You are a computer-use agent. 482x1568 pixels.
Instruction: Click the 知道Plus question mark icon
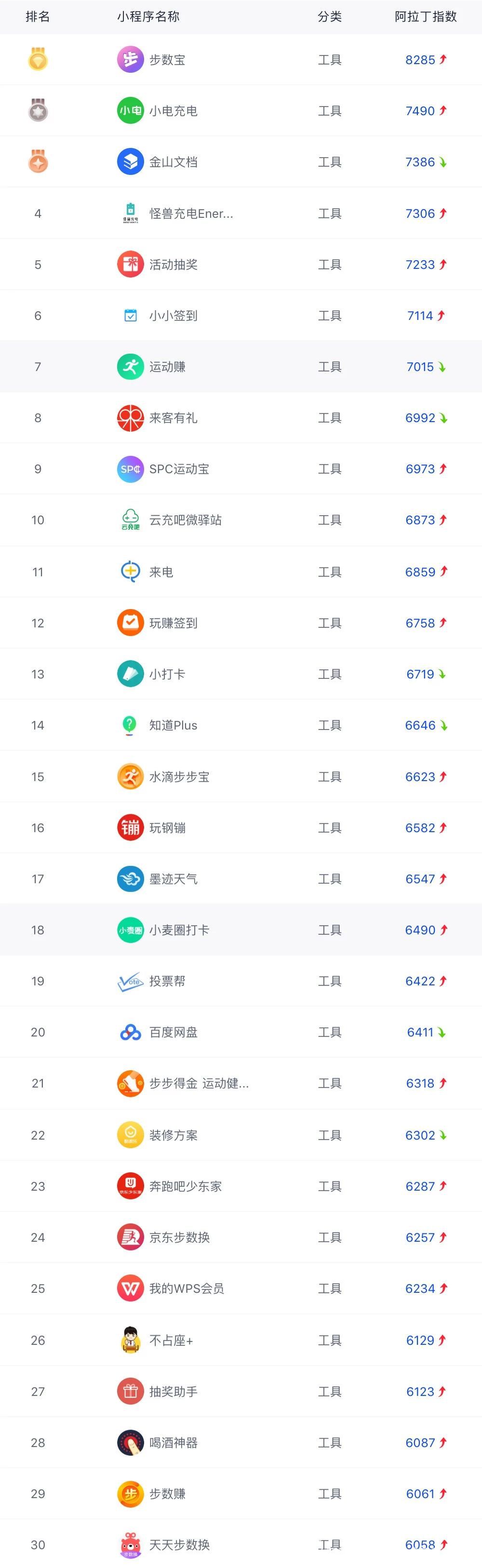pyautogui.click(x=130, y=726)
